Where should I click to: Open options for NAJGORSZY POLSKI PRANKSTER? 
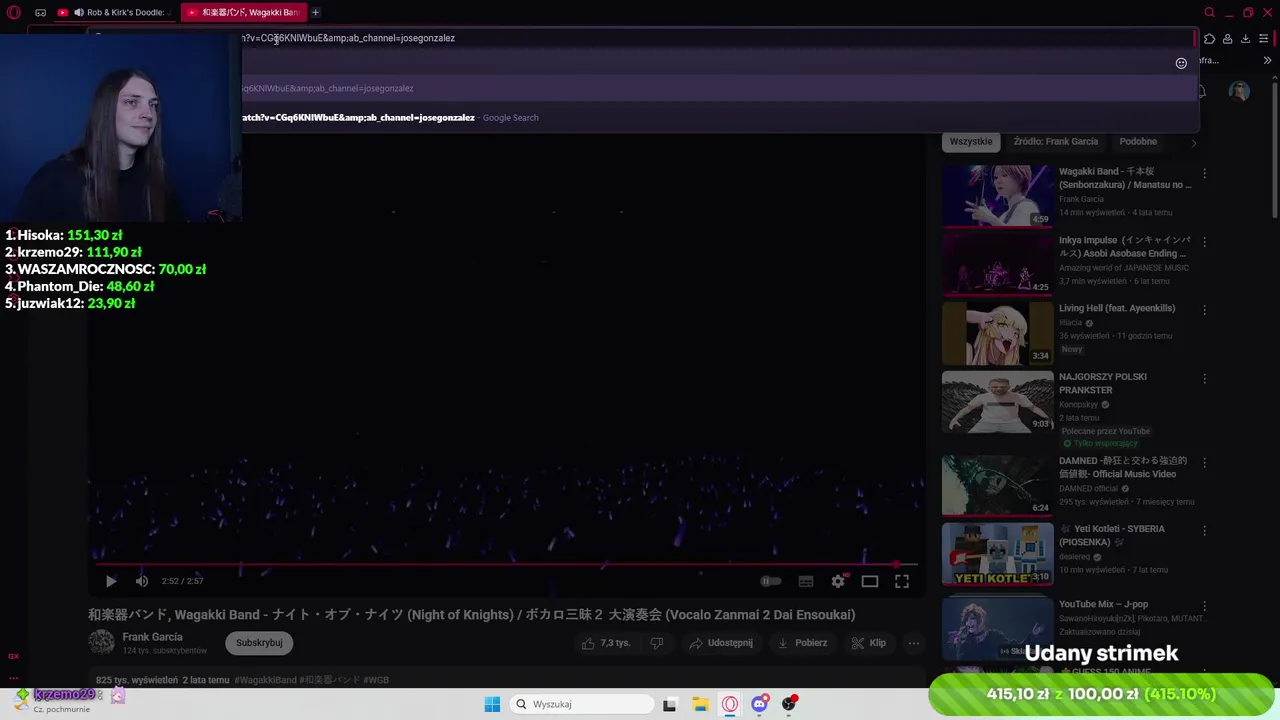pos(1204,379)
